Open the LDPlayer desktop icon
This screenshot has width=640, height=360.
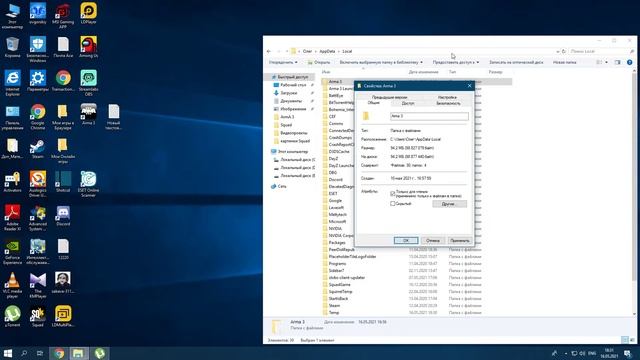tap(89, 13)
